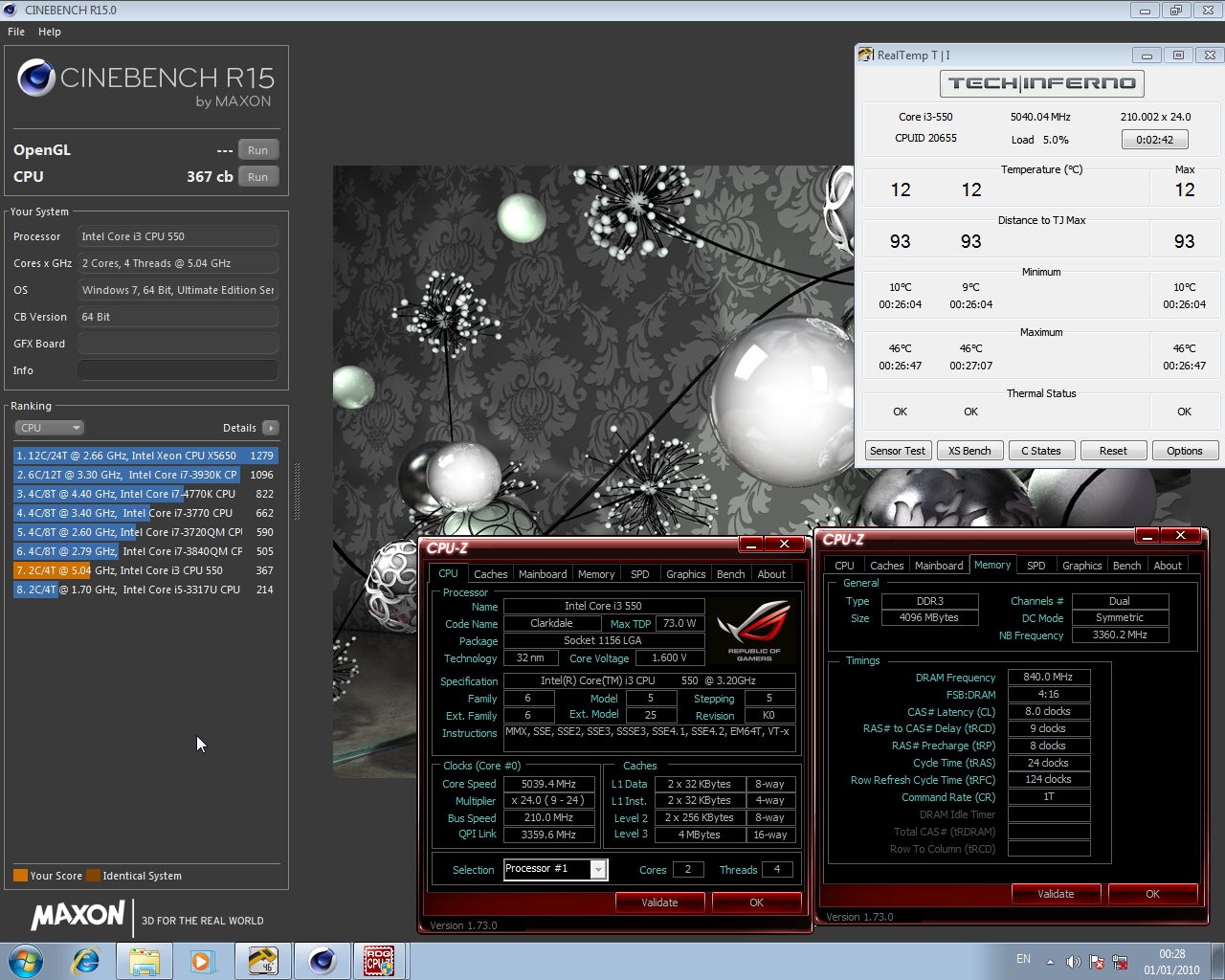Open Graphics tab in right CPU-Z window
The image size is (1225, 980).
click(x=1081, y=566)
